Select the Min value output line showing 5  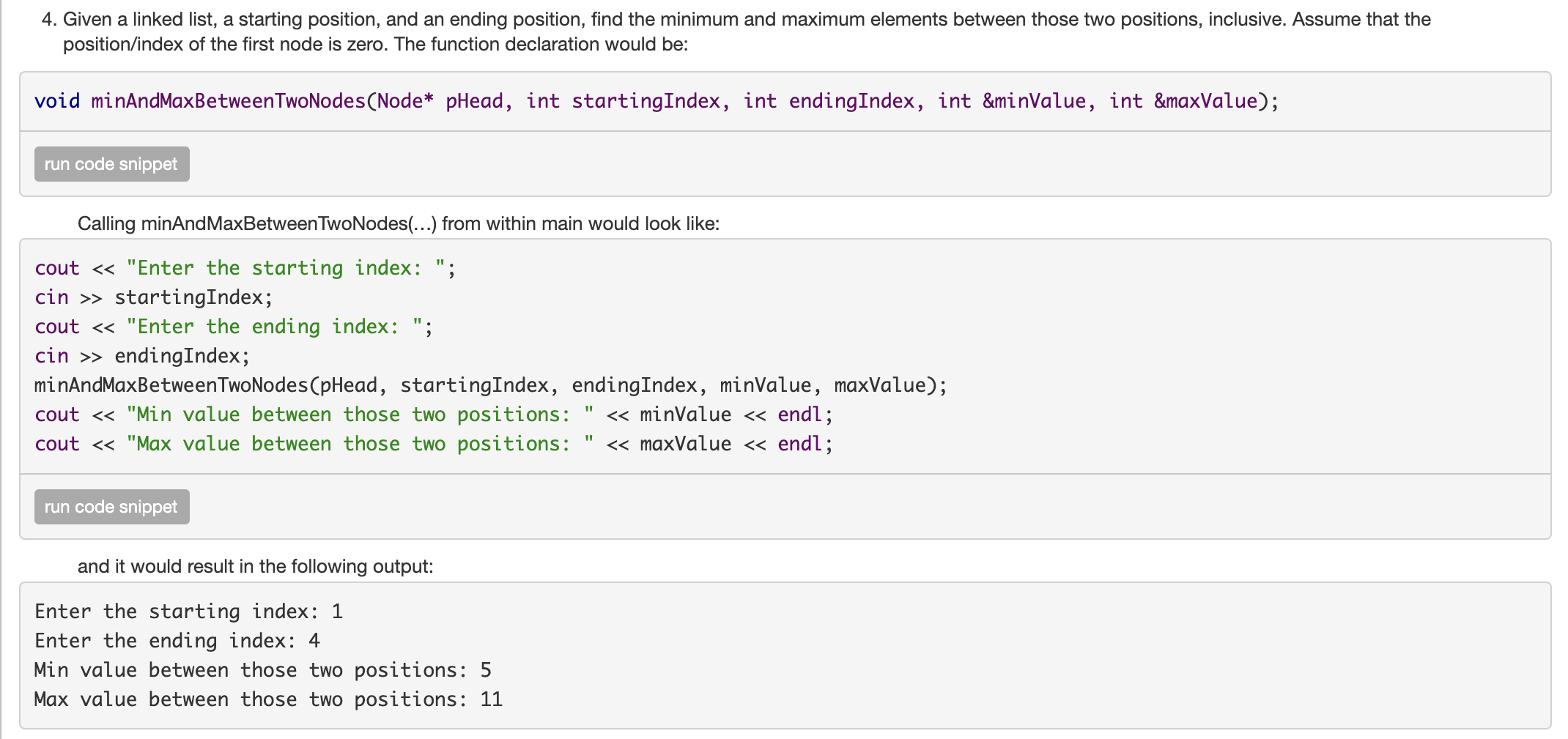tap(262, 669)
